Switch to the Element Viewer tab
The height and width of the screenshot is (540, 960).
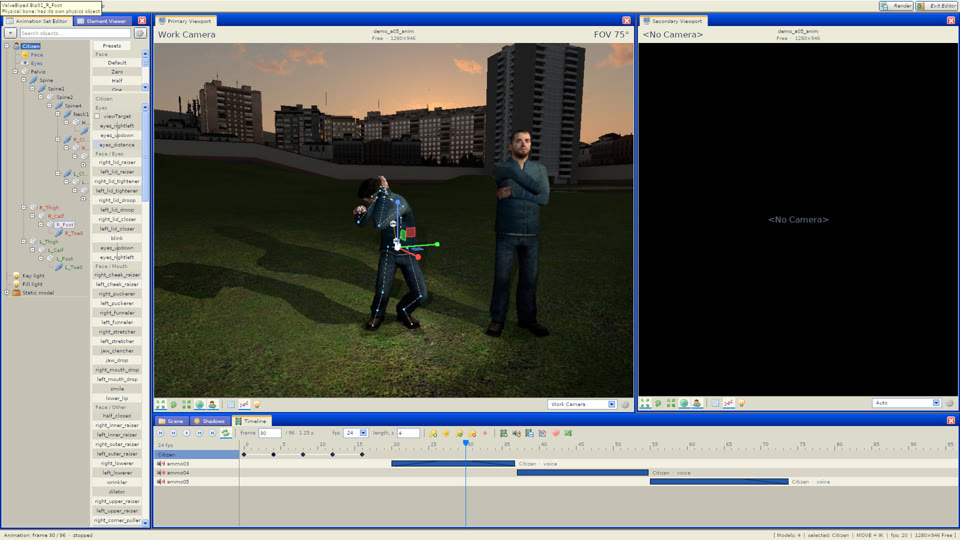click(x=101, y=21)
